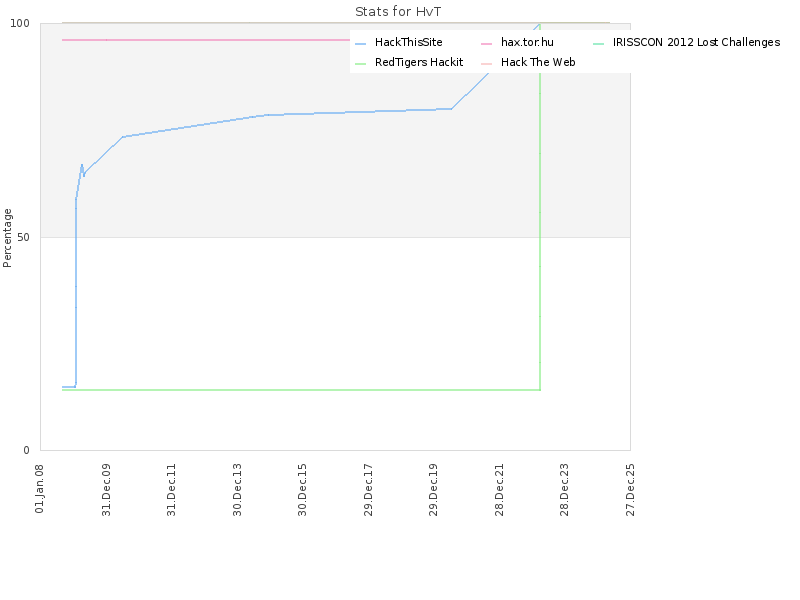Click the chart title Stats for HvT
Screen dimensions: 800x600
[398, 12]
